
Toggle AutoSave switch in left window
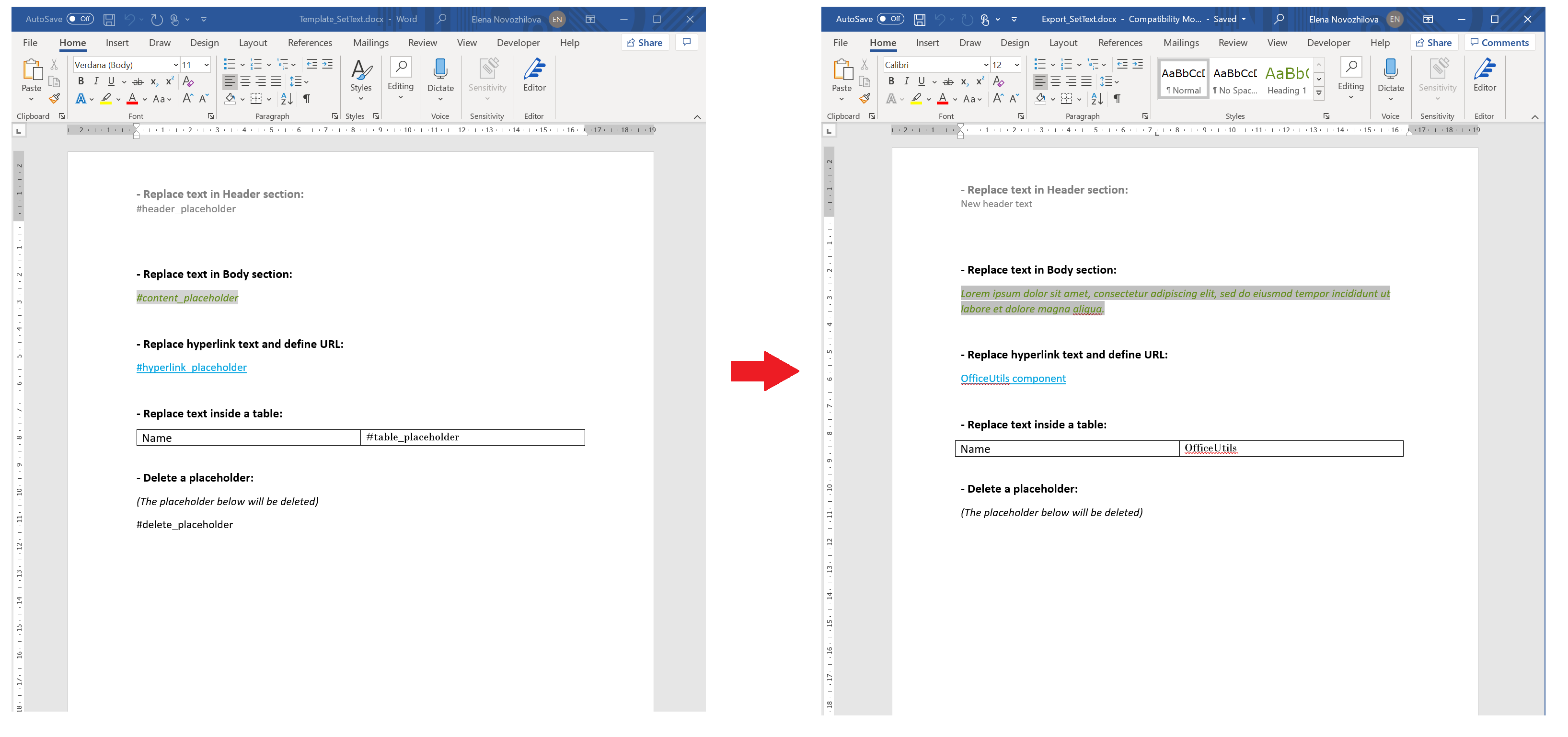click(81, 19)
